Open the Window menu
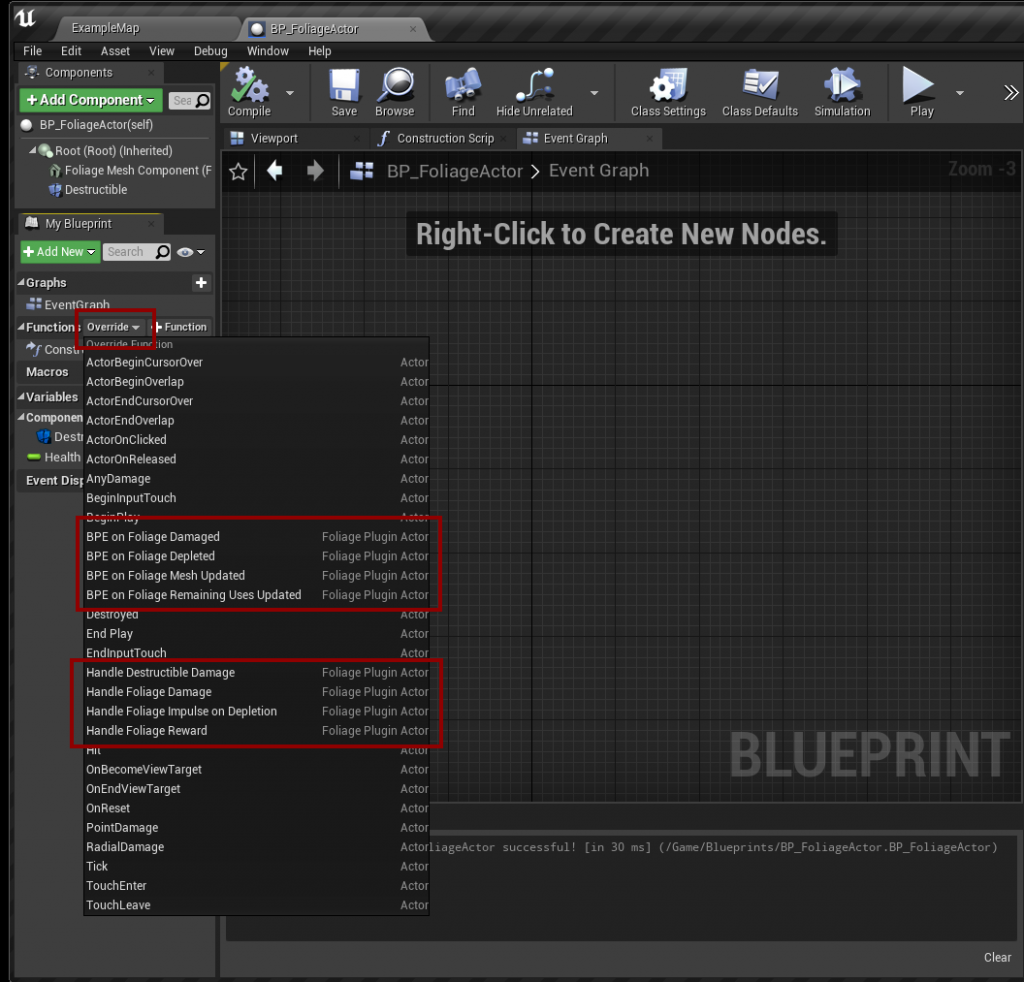The height and width of the screenshot is (982, 1024). coord(268,51)
